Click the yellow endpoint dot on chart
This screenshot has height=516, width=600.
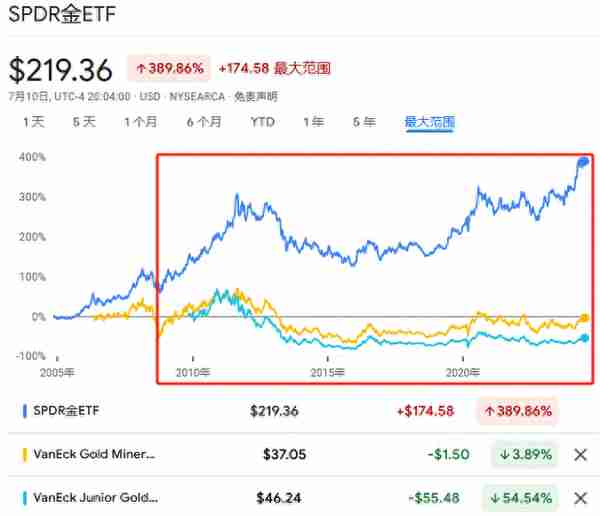coord(585,318)
